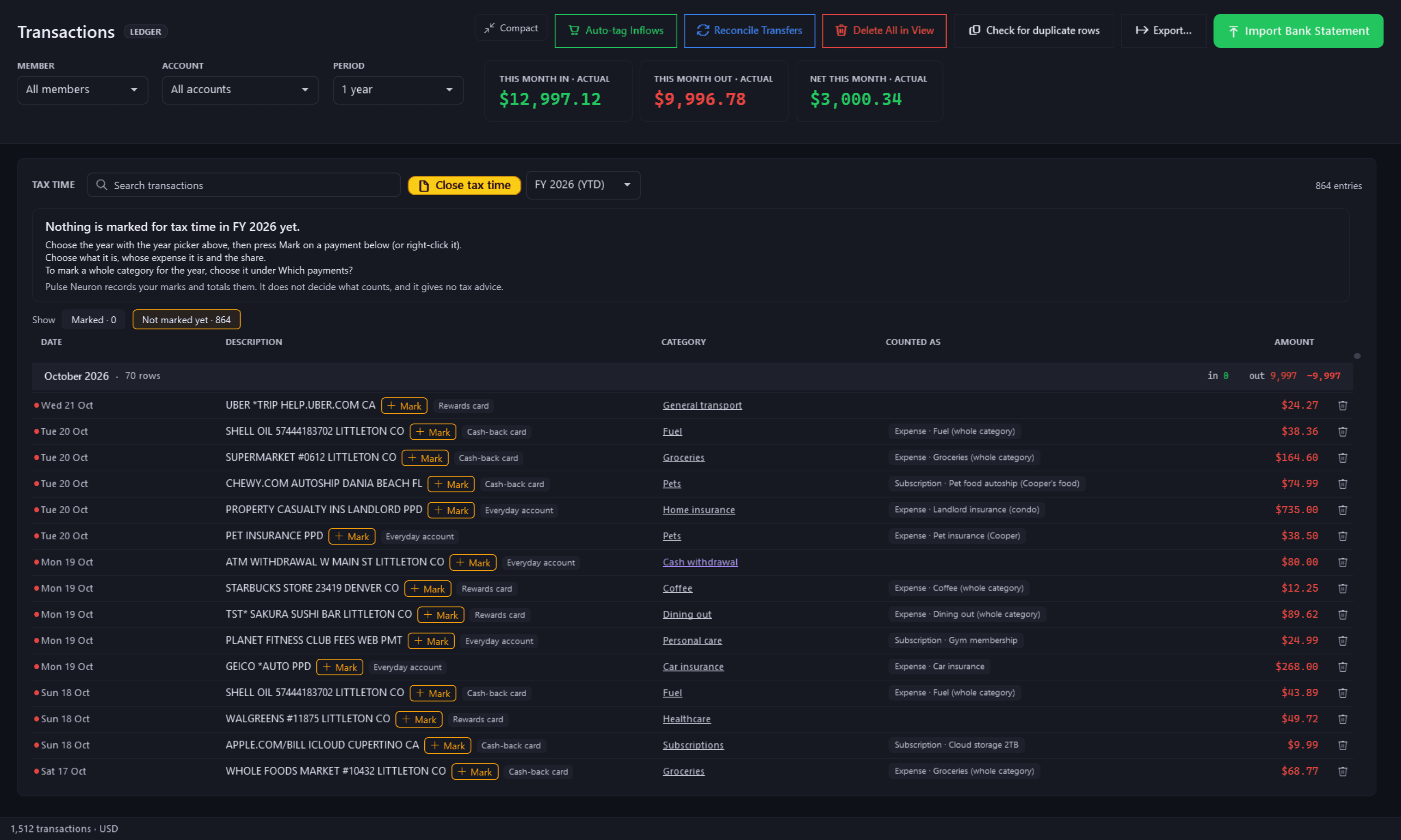Click Auto-tag Inflows button
This screenshot has height=840, width=1401.
616,30
